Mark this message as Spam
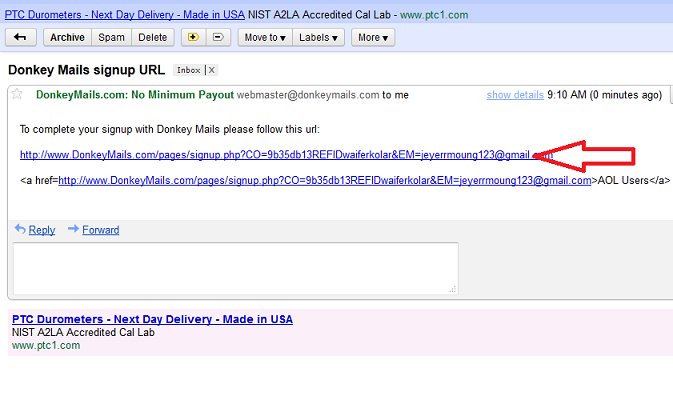673x420 pixels. point(111,37)
